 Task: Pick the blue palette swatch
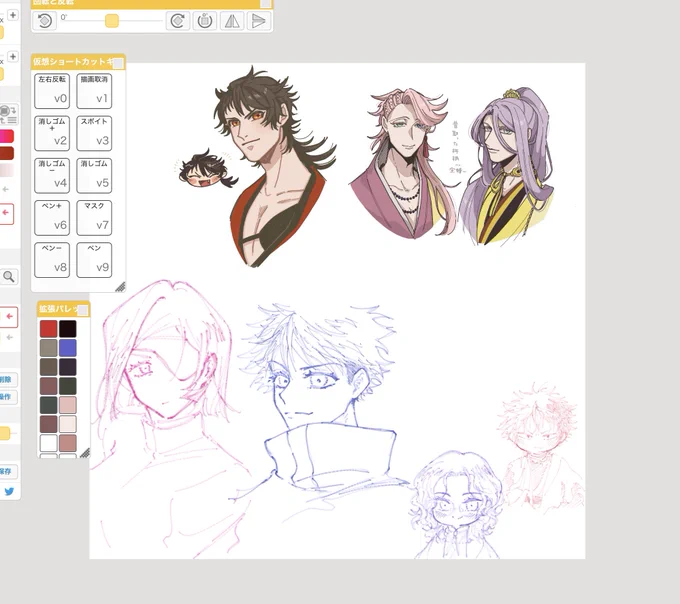(x=68, y=348)
